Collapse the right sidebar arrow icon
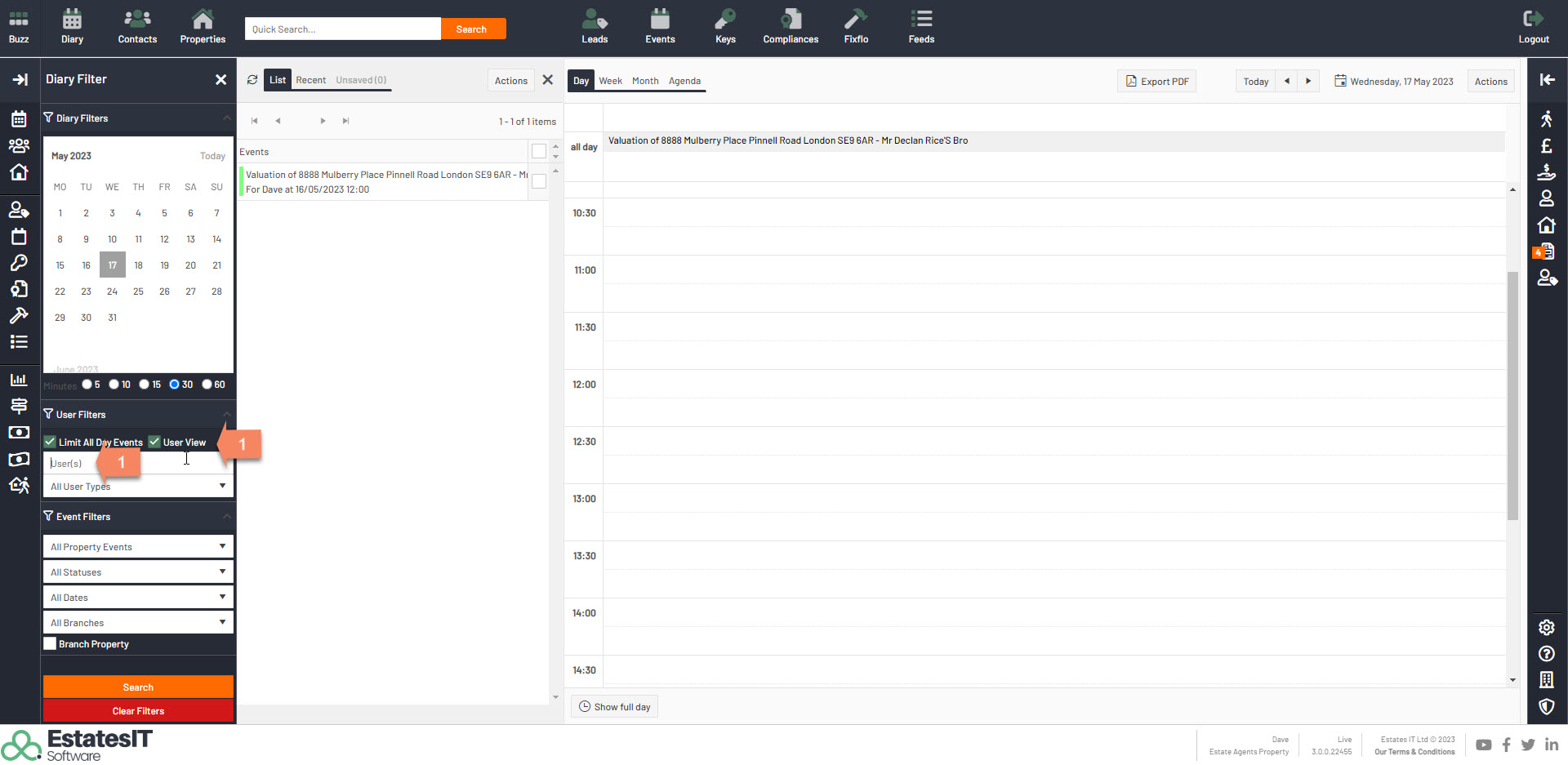This screenshot has height=765, width=1568. click(x=1547, y=79)
